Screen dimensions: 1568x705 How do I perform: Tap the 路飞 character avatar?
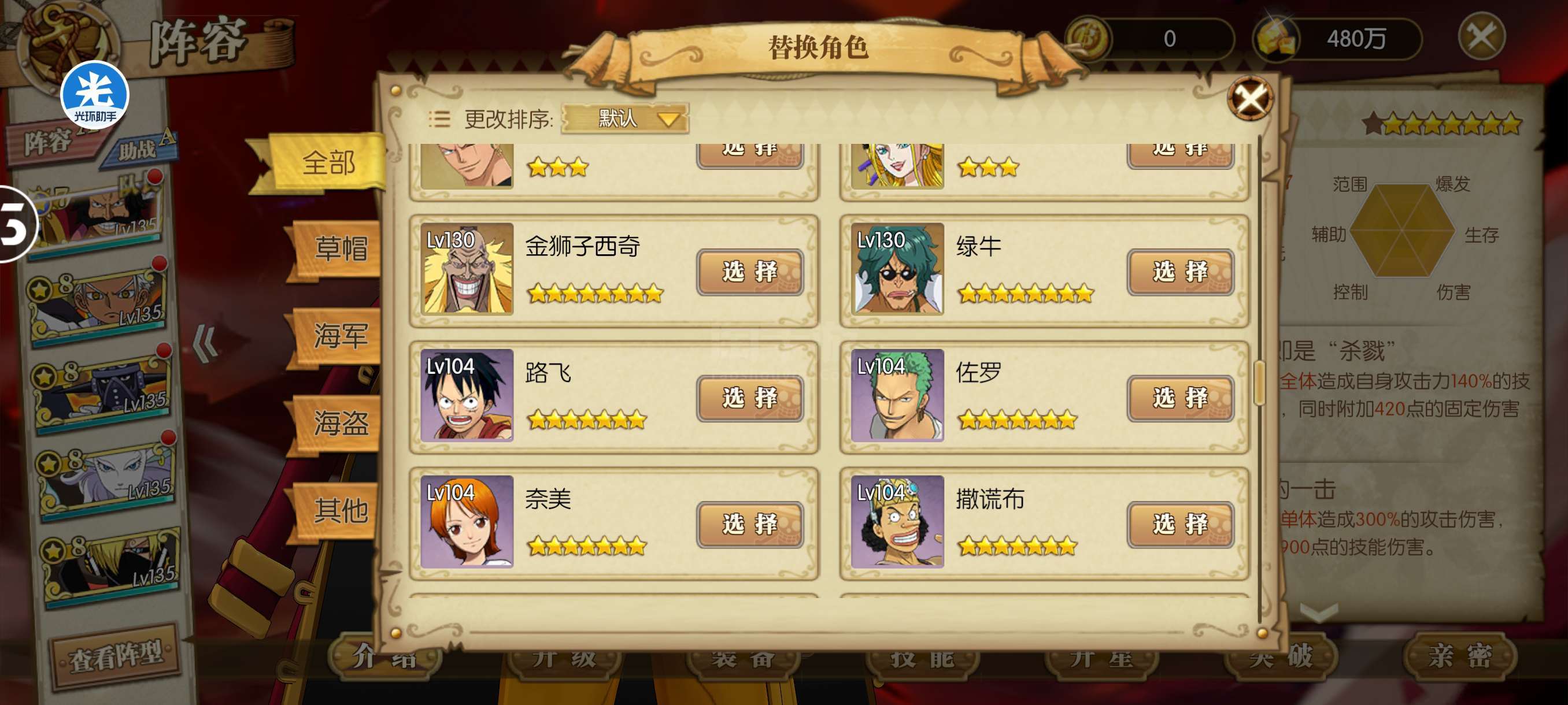[x=467, y=395]
